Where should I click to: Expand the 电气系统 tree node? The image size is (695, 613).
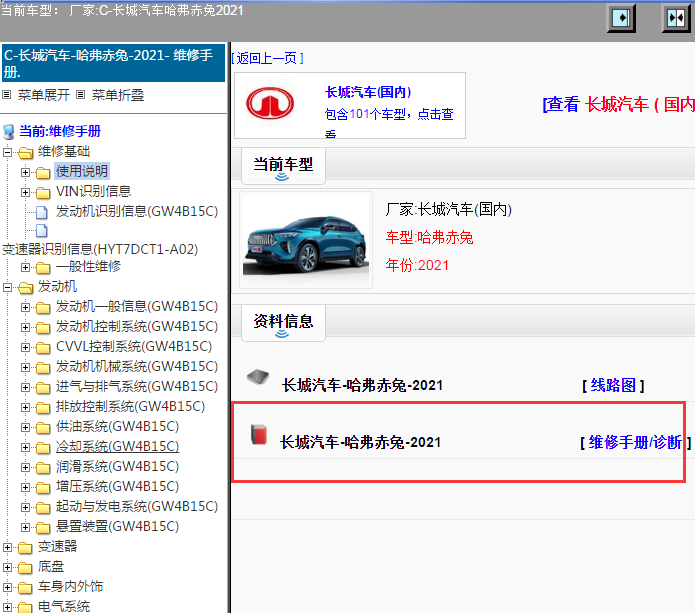(7, 607)
